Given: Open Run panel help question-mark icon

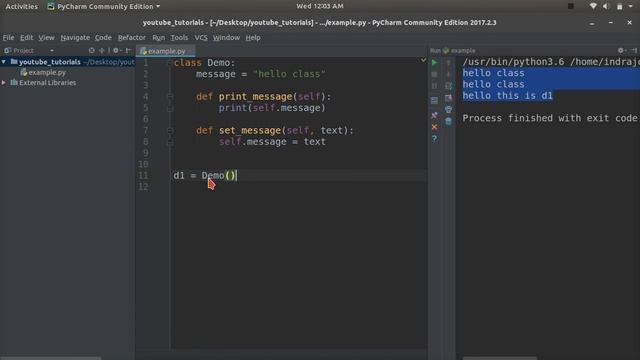Looking at the screenshot, I should pyautogui.click(x=434, y=139).
